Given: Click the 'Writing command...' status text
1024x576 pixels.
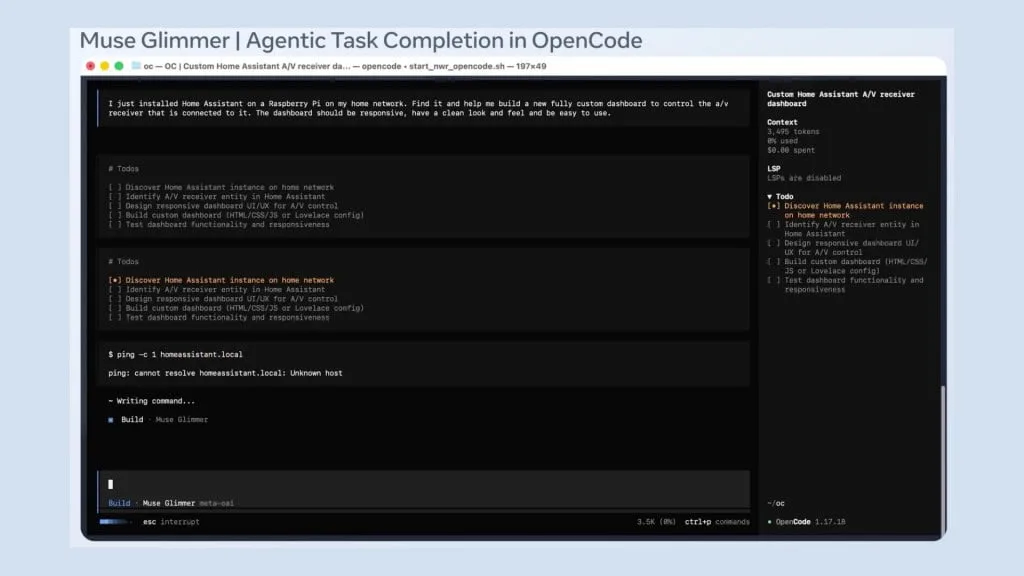Looking at the screenshot, I should coord(152,401).
